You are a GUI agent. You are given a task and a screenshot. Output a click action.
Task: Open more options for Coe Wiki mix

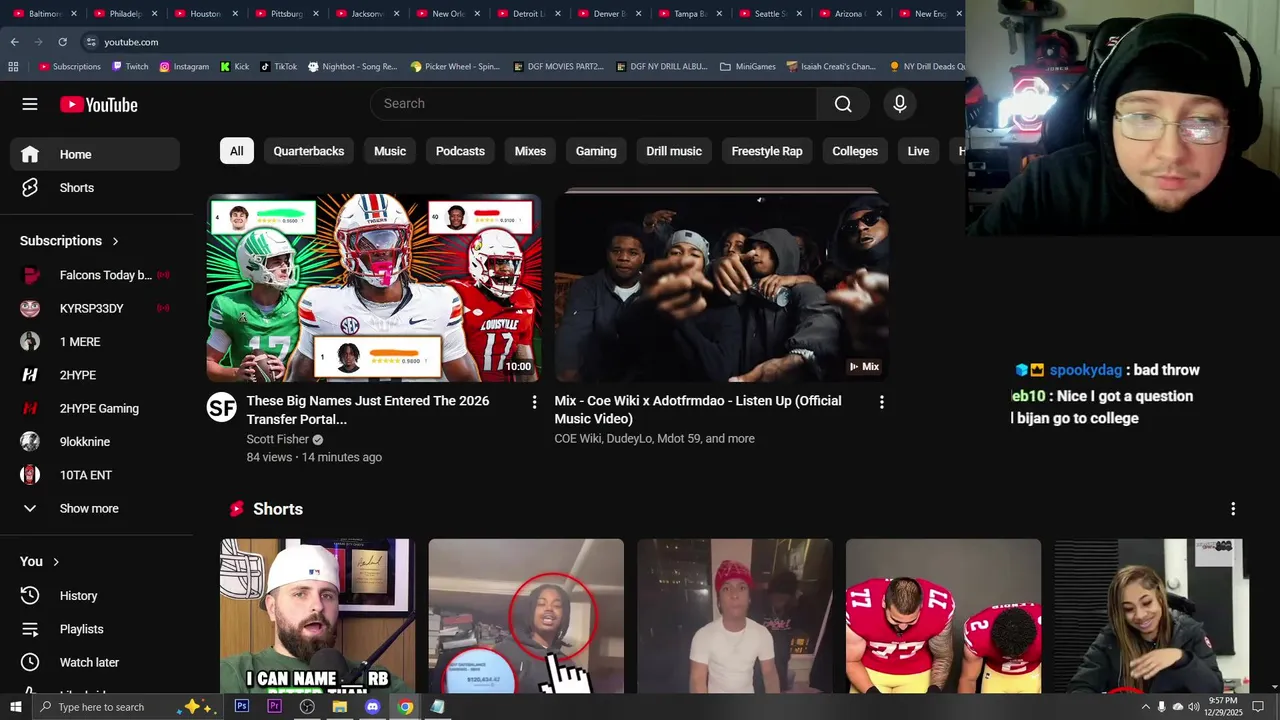click(x=881, y=402)
